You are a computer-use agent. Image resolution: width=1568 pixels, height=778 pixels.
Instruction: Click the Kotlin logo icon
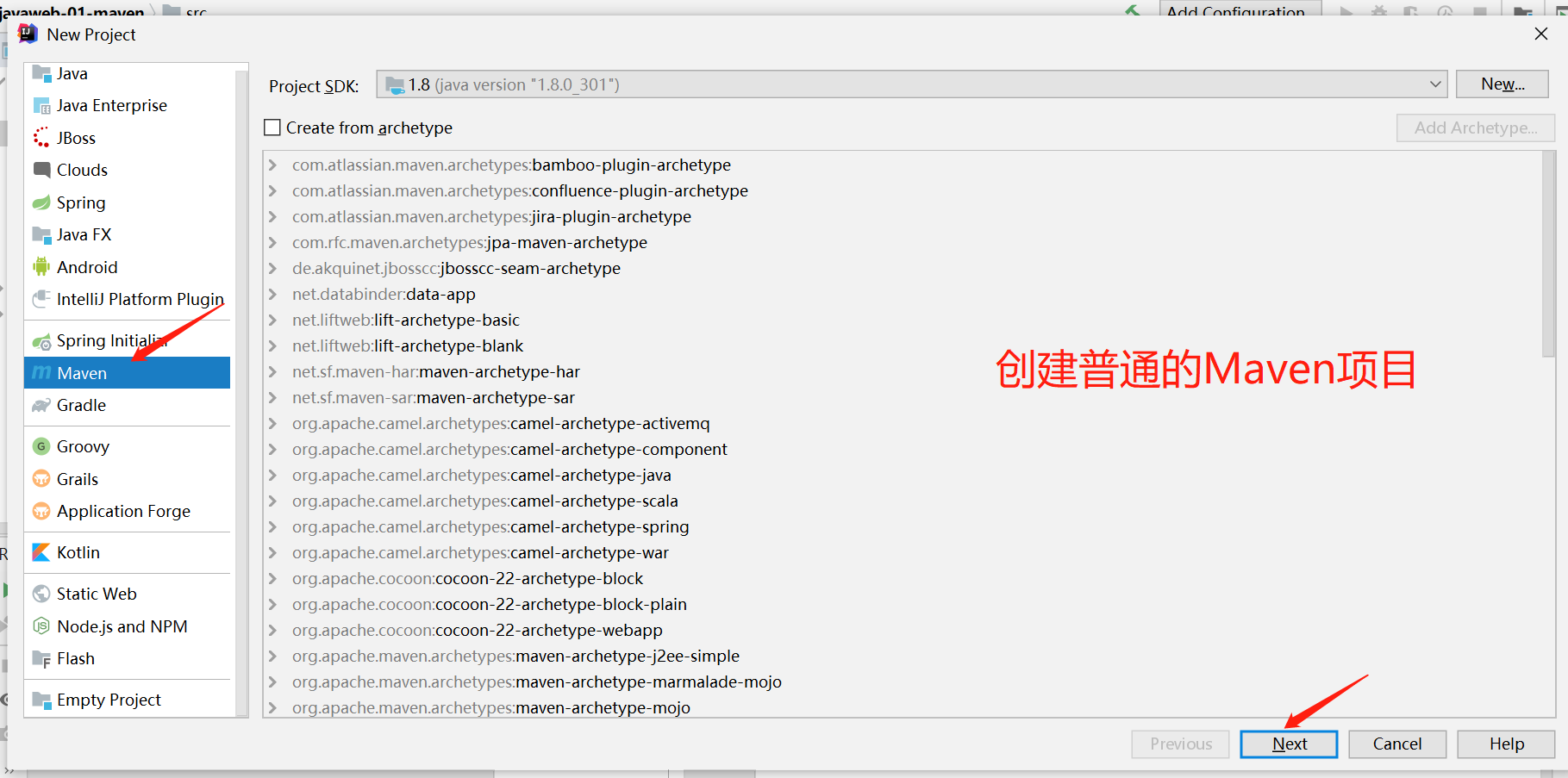click(x=41, y=552)
